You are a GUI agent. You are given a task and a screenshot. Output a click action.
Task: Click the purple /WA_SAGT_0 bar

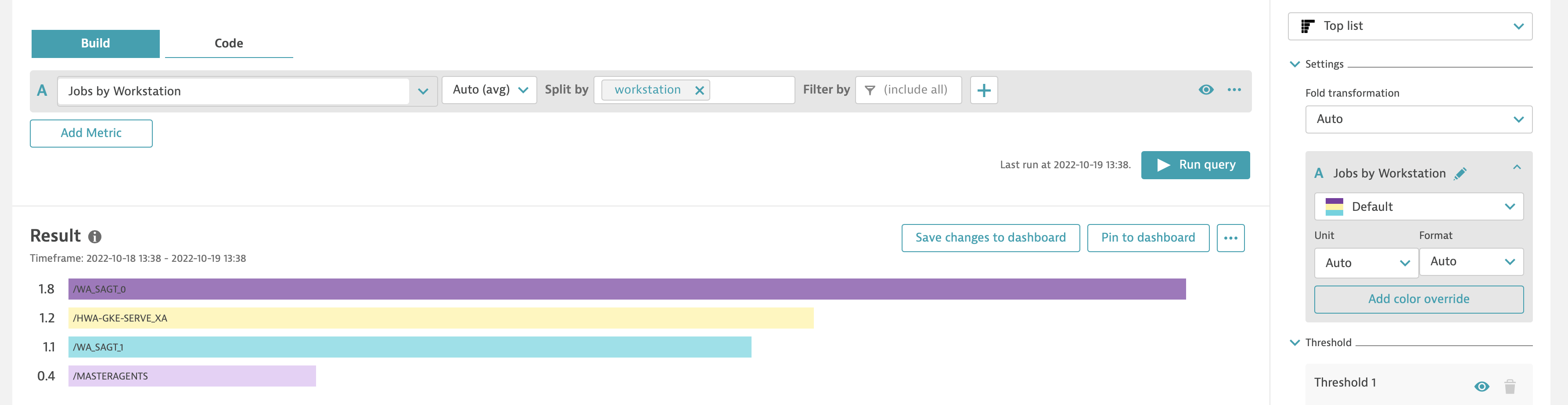tap(627, 289)
